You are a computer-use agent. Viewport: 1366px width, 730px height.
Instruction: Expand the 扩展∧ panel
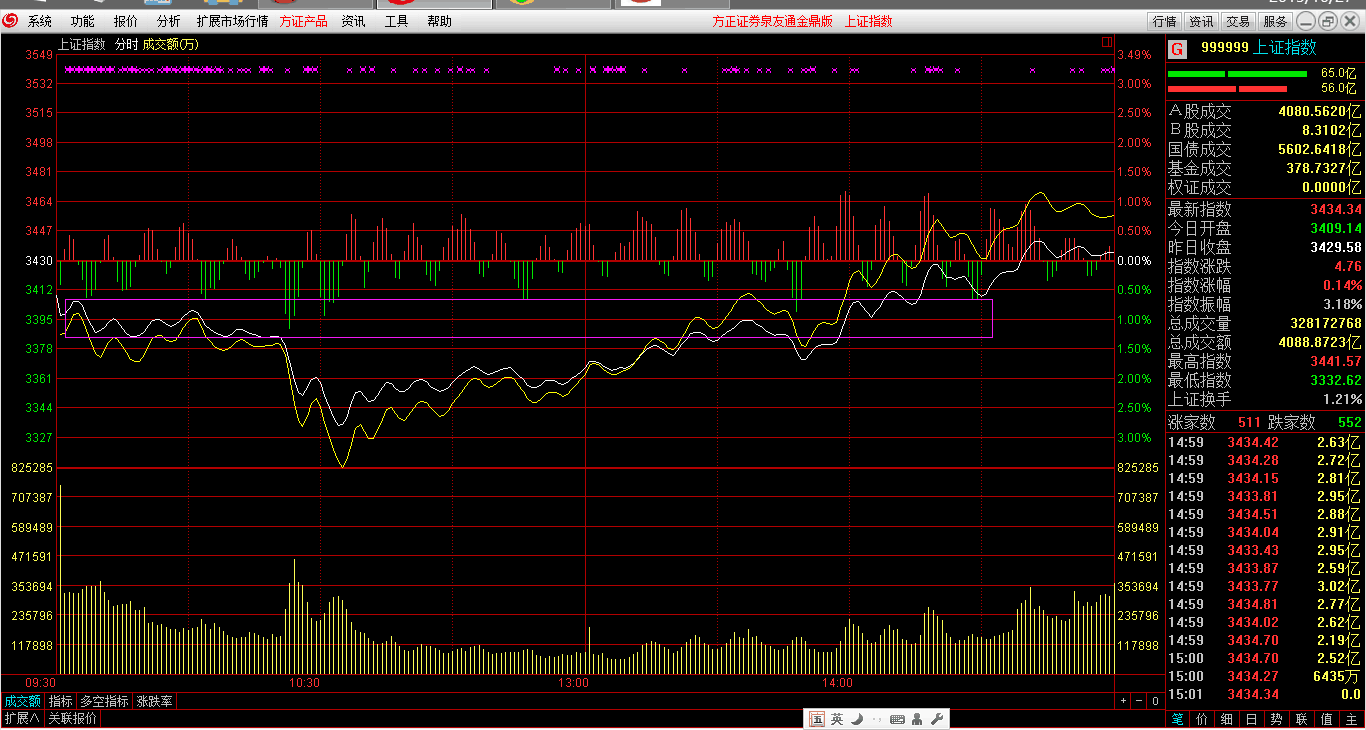coord(22,718)
